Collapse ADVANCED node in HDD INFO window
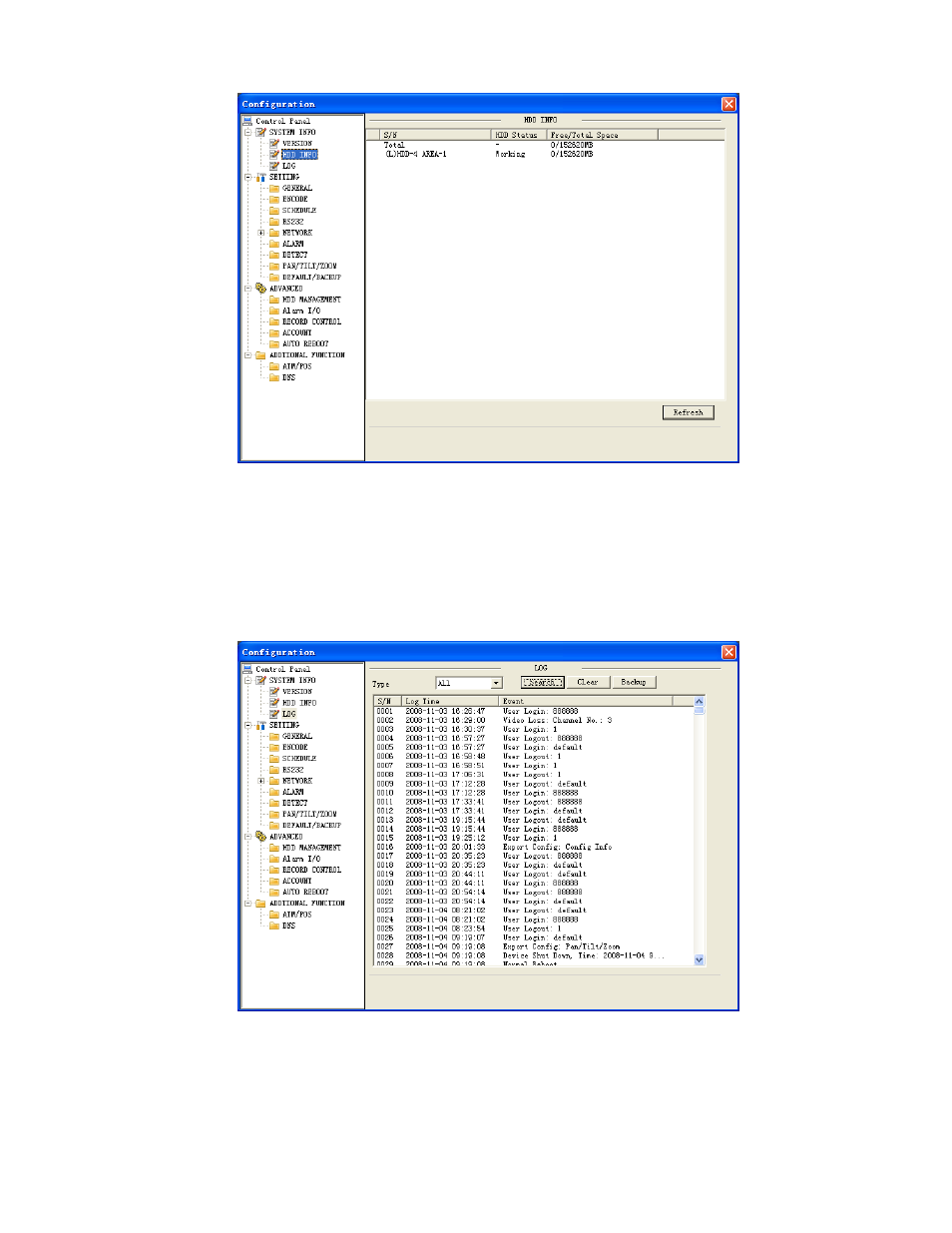Image resolution: width=952 pixels, height=1233 pixels. tap(247, 289)
